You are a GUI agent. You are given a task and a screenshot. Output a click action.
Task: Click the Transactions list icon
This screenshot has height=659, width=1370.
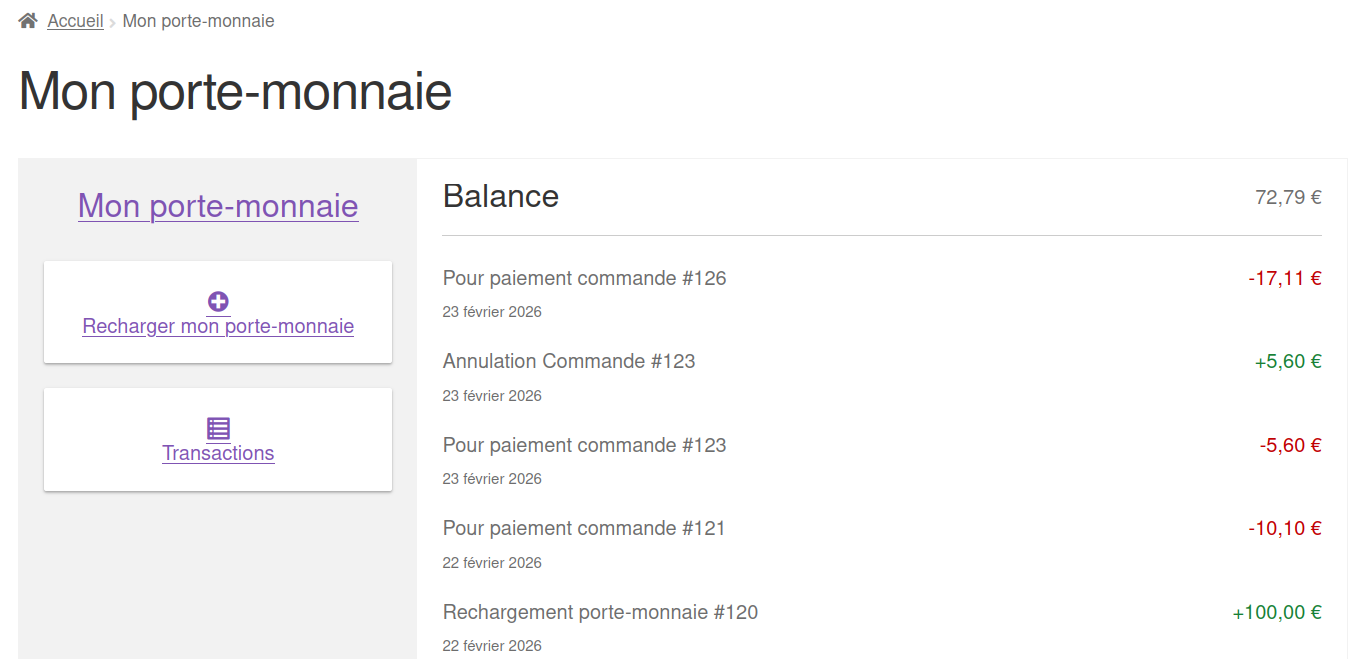[218, 429]
